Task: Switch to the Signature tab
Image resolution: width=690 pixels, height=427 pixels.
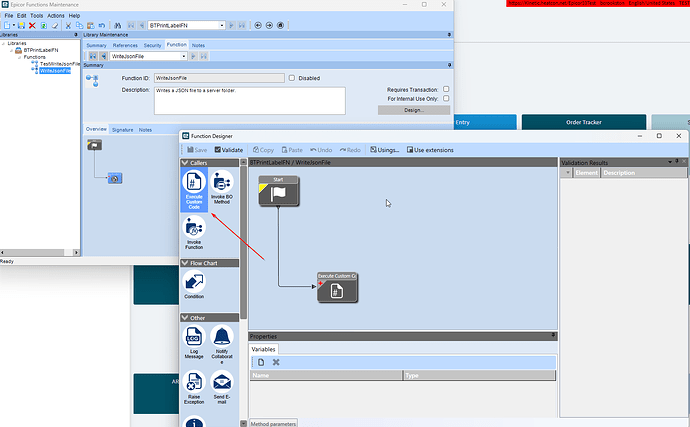Action: click(x=122, y=130)
